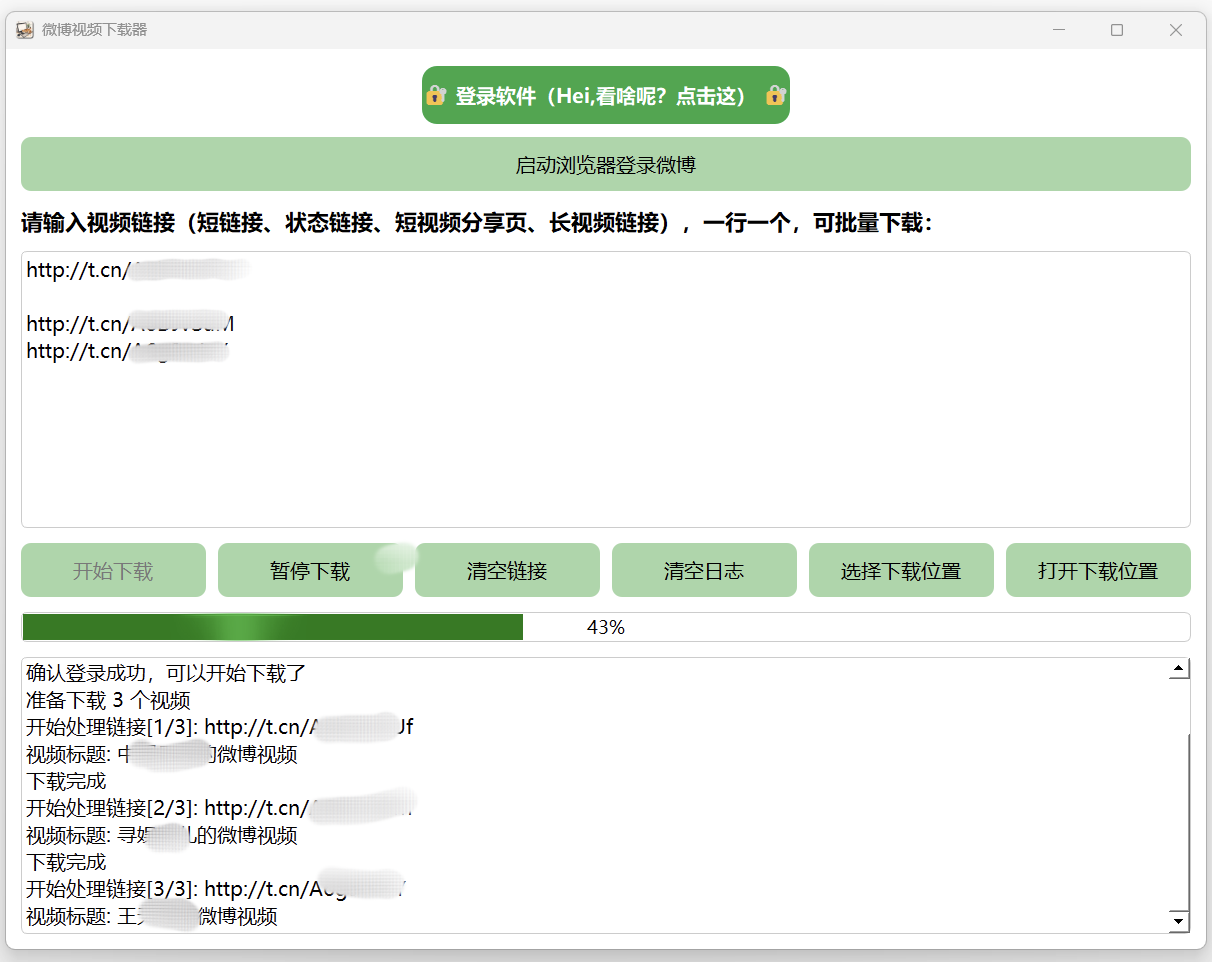Click the left lock icon on login button
Screen dimensions: 1212x962
pyautogui.click(x=436, y=96)
